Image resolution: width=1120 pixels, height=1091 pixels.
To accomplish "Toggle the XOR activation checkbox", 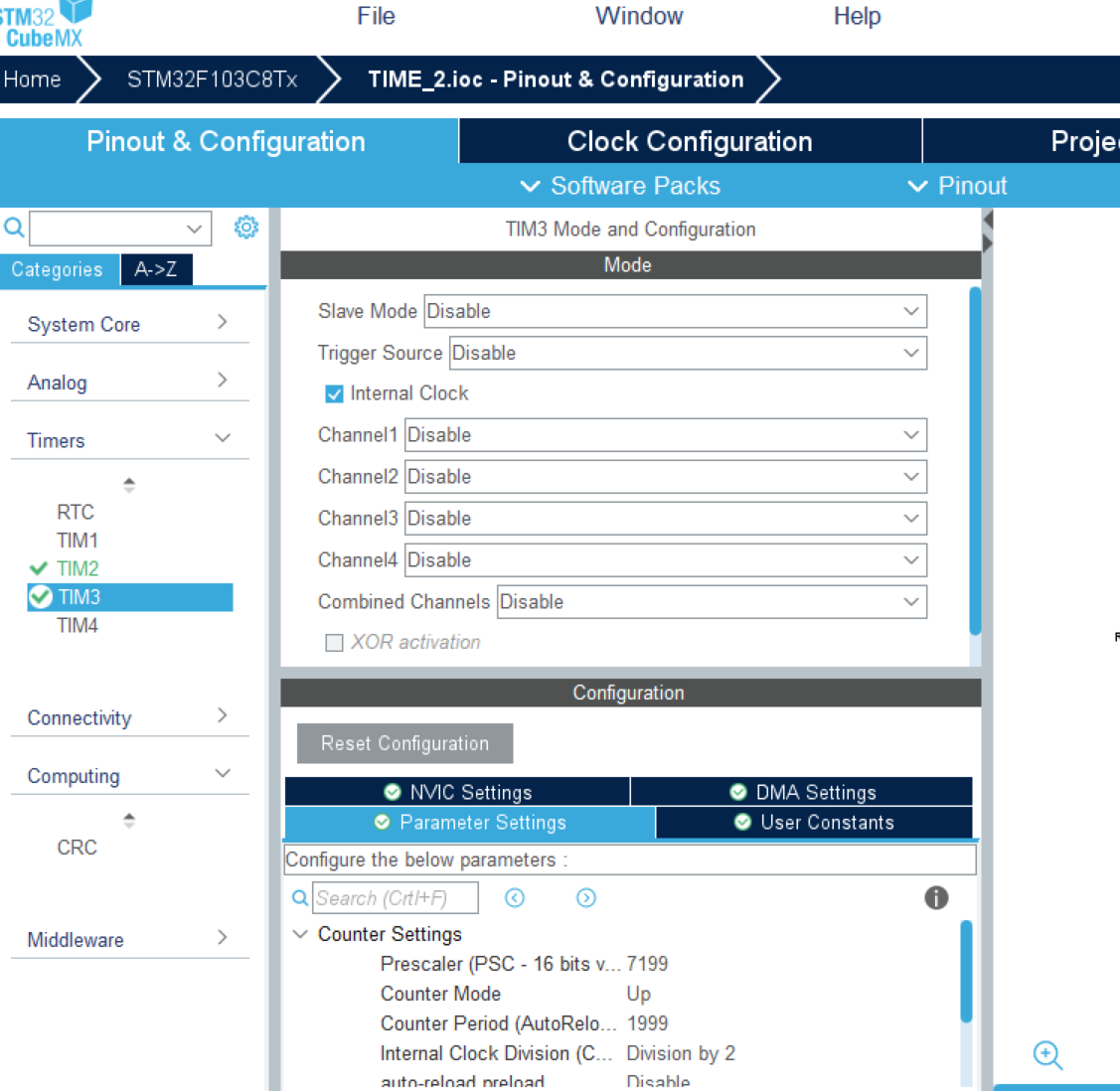I will click(x=334, y=643).
